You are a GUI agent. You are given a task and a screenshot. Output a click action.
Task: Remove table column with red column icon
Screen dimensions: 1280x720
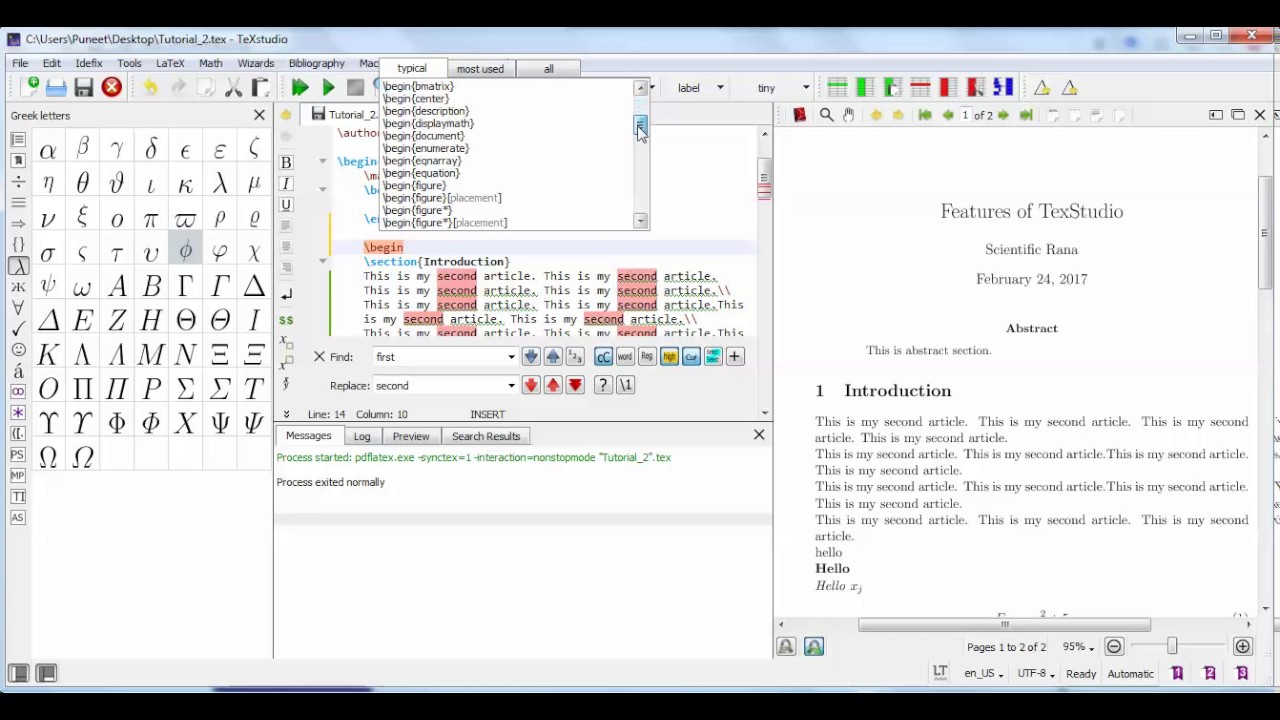pyautogui.click(x=948, y=88)
